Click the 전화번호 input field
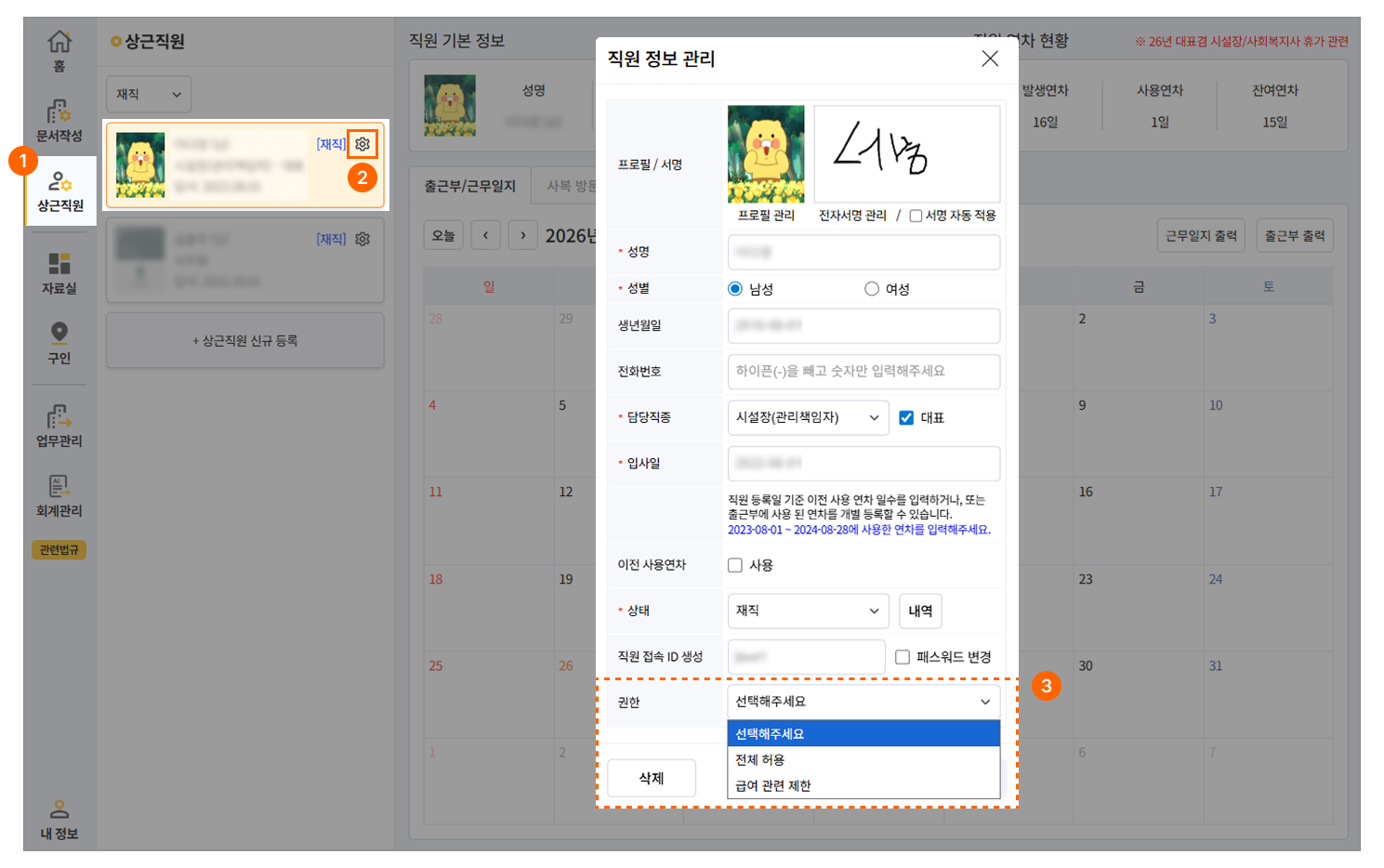The height and width of the screenshot is (868, 1384). 863,372
